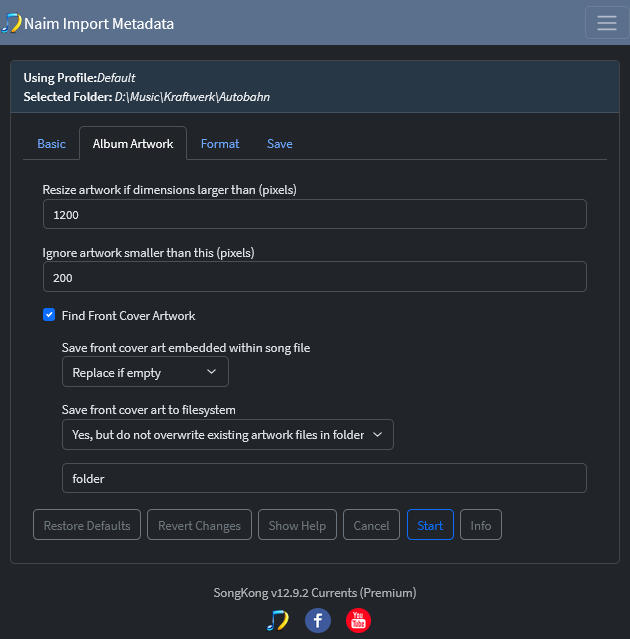Open the Facebook page icon
630x639 pixels.
(x=318, y=620)
